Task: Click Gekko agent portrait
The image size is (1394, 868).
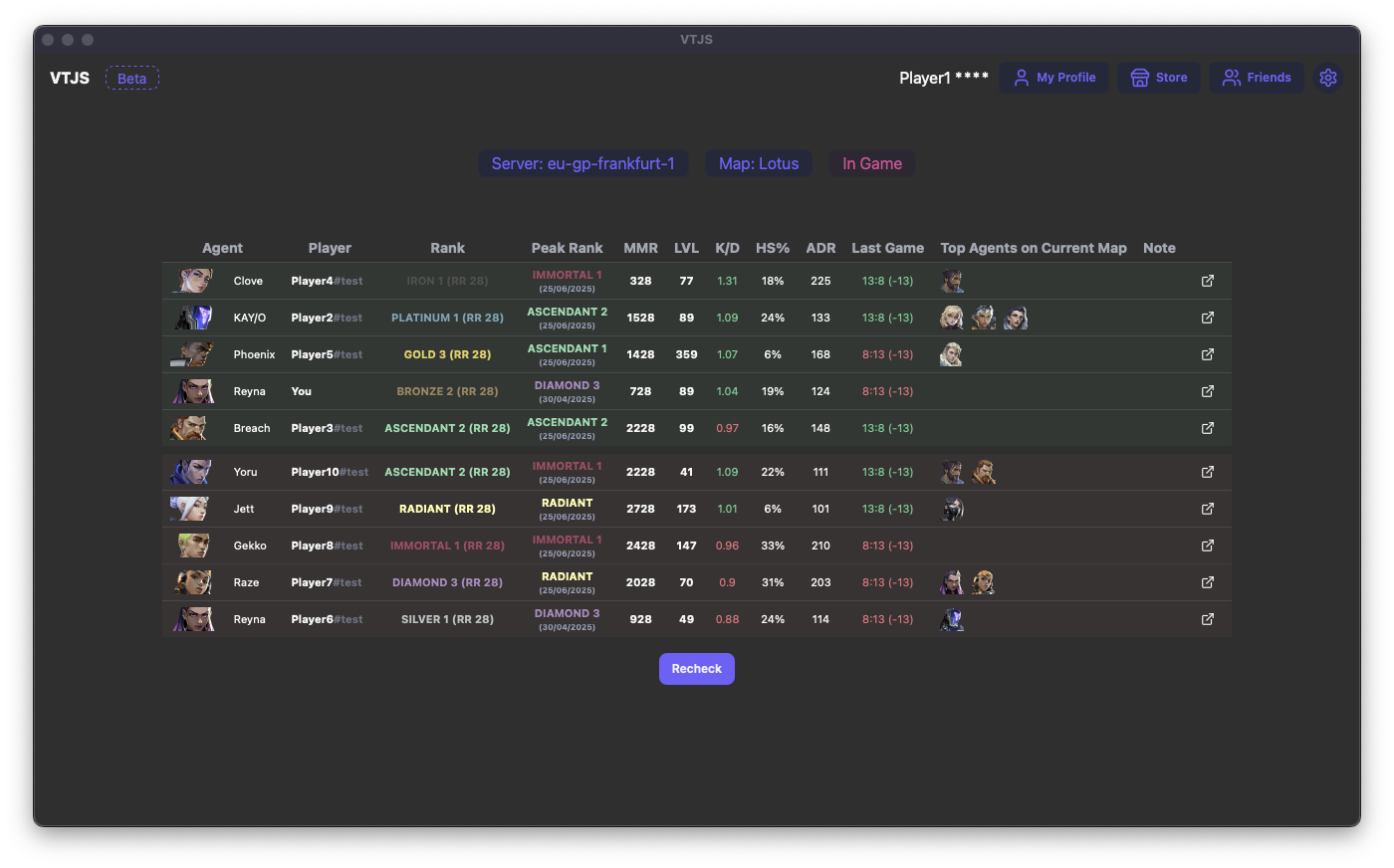Action: tap(192, 545)
